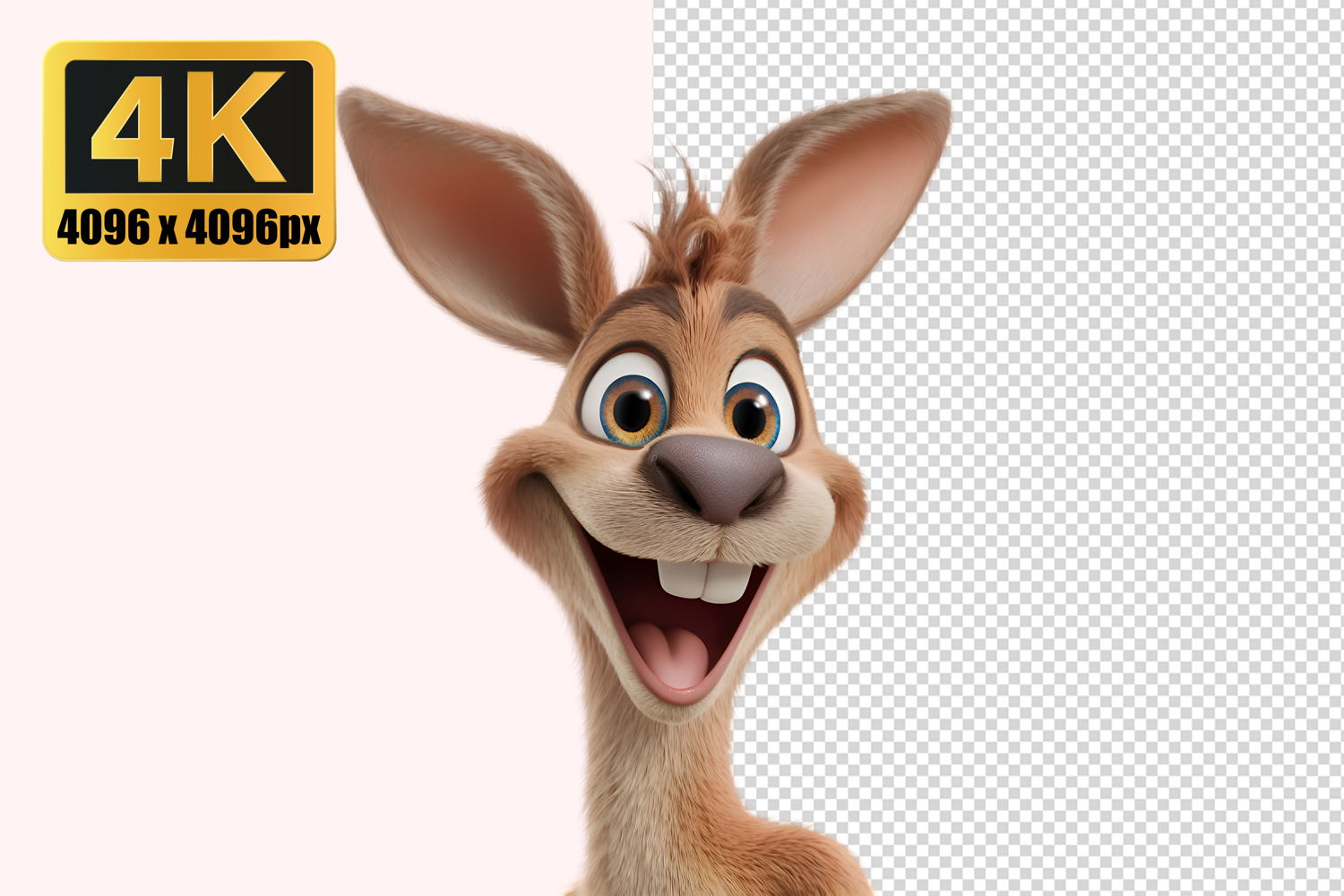The height and width of the screenshot is (896, 1344).
Task: Click the large "4K" golden letters
Action: coord(189,125)
